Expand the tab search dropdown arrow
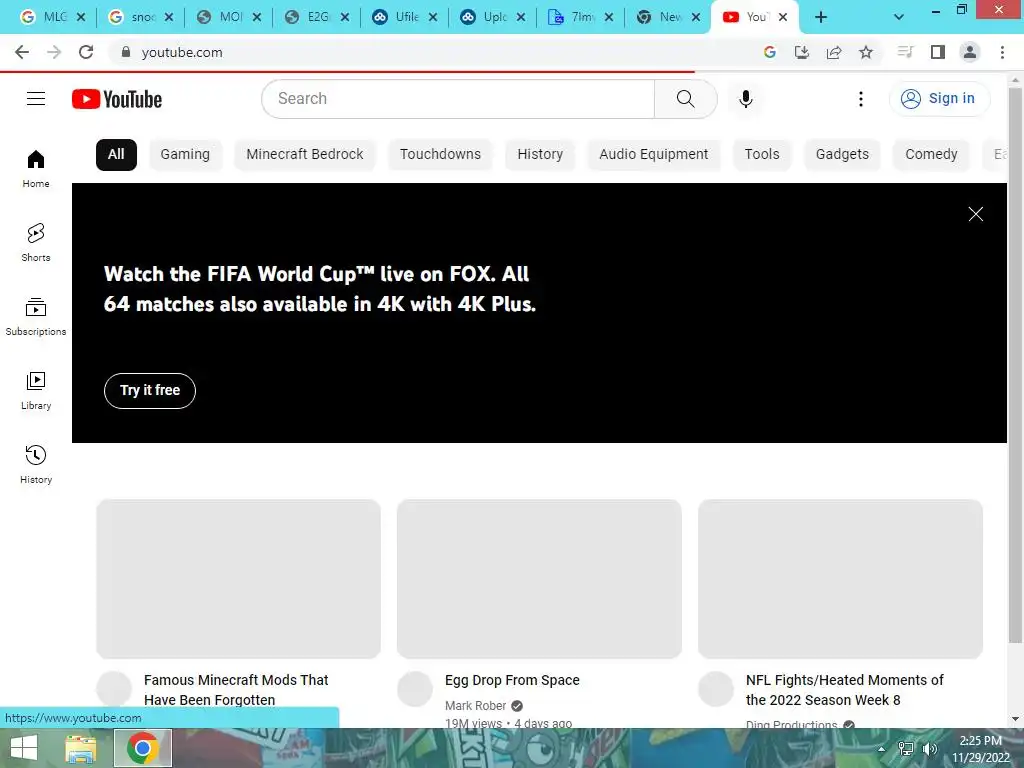The image size is (1024, 768). (899, 18)
